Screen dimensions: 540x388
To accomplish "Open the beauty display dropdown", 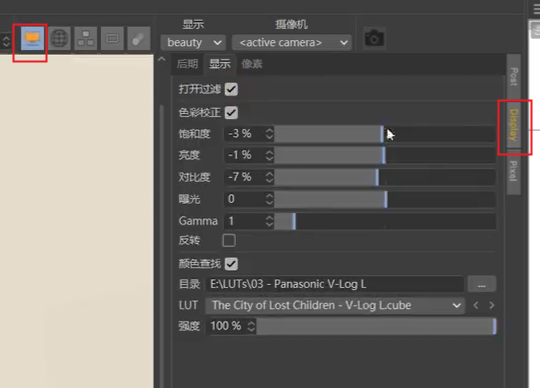I will [x=193, y=43].
